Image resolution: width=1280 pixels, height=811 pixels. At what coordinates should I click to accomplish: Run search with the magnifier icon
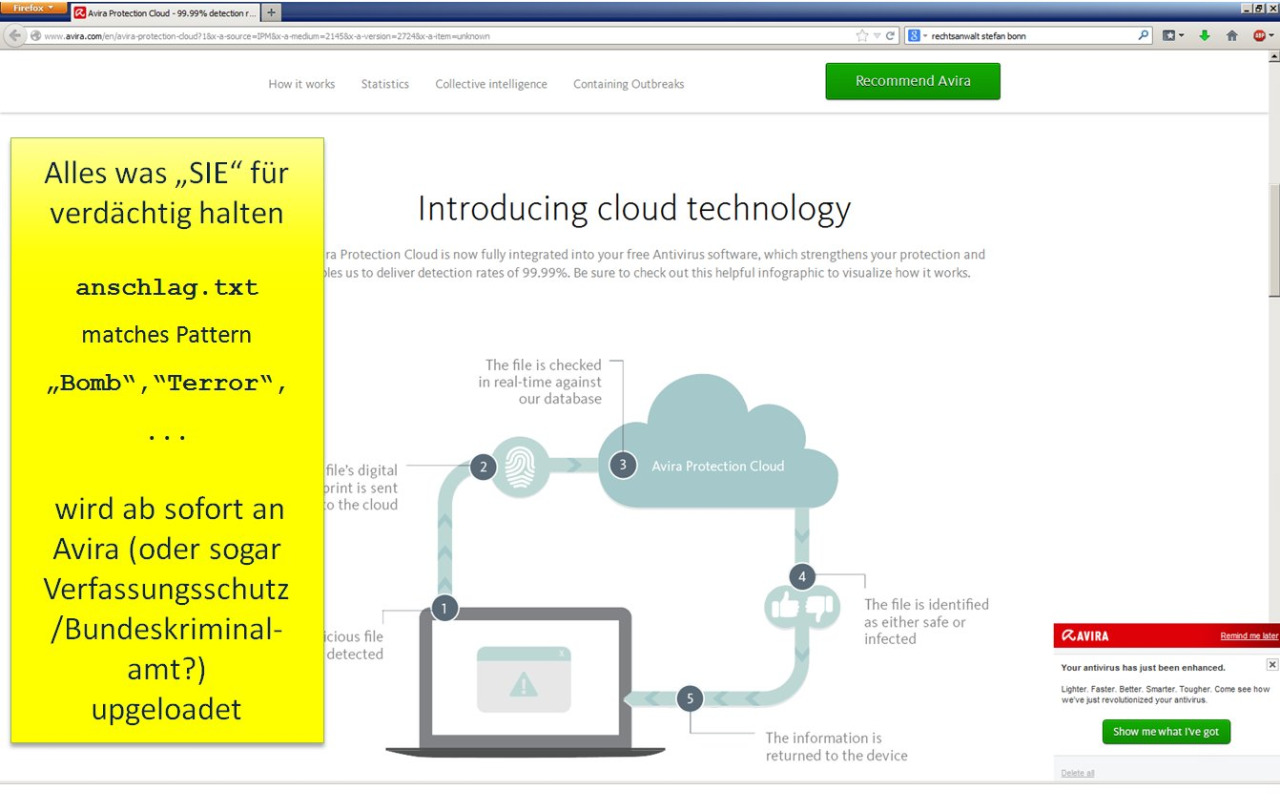1144,35
